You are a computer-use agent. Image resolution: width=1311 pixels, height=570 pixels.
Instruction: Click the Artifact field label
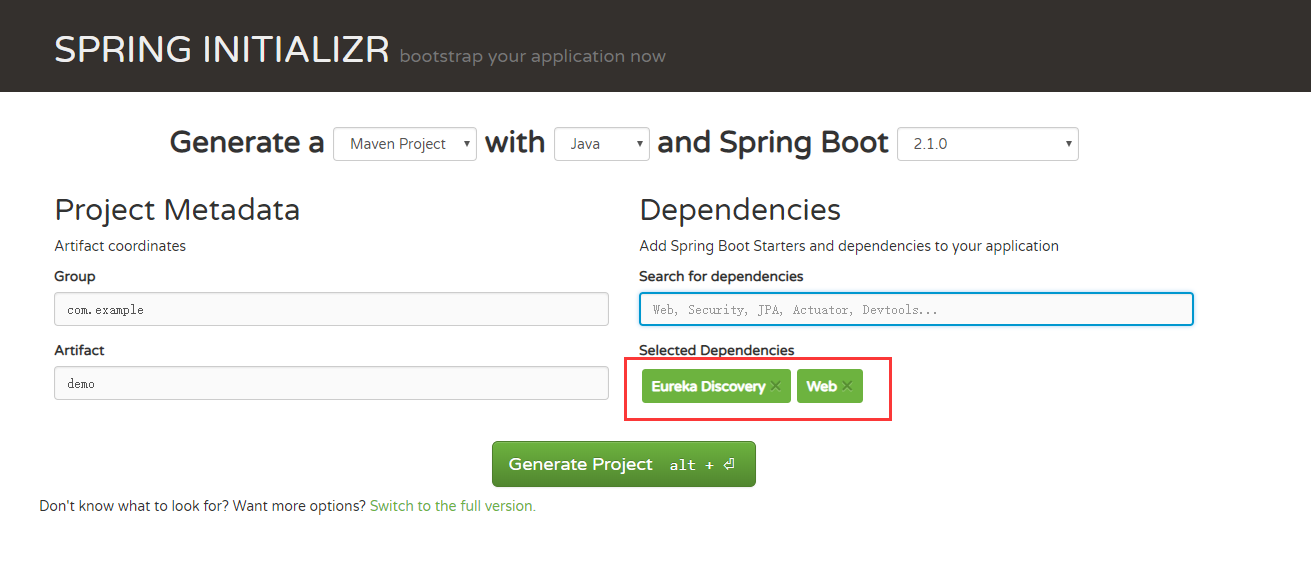click(79, 350)
